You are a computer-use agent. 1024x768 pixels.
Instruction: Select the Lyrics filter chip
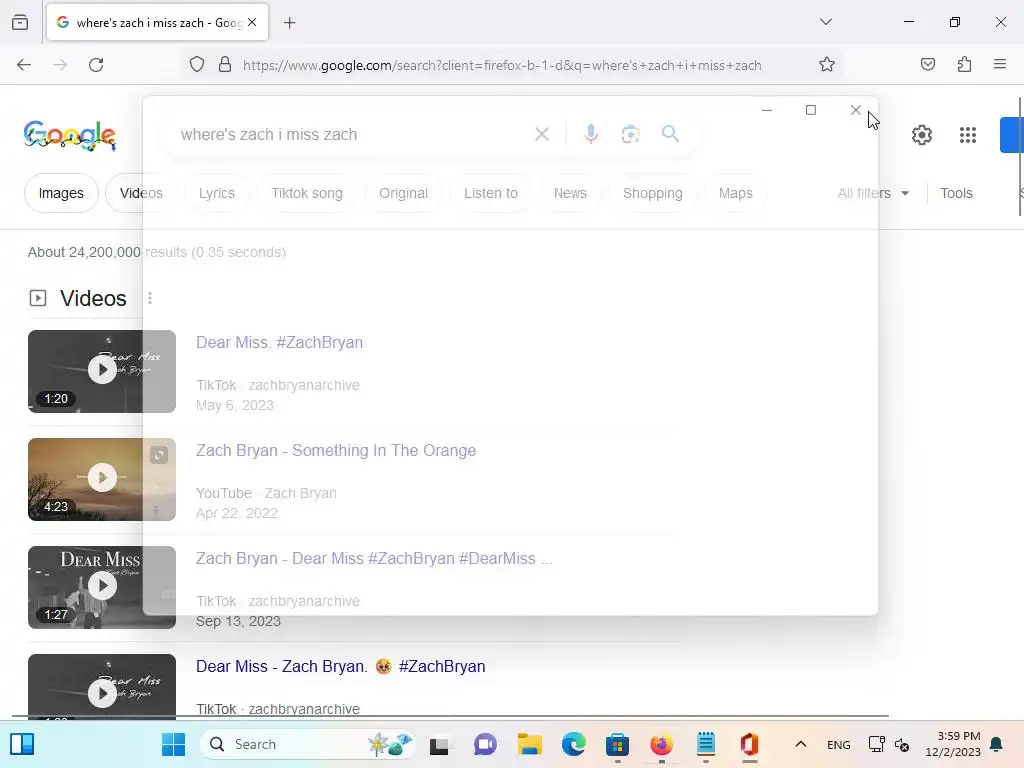[x=216, y=193]
